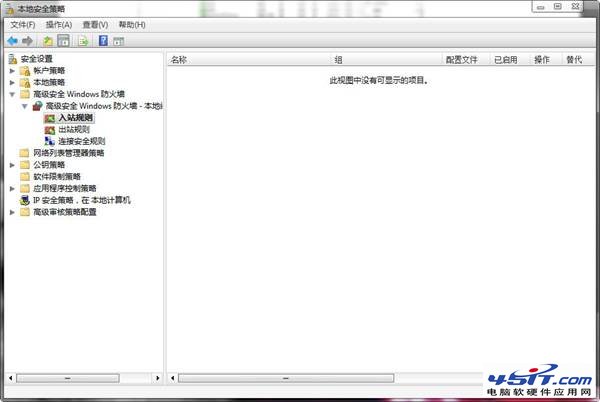Click tree pane scrollbar right arrow

[158, 378]
